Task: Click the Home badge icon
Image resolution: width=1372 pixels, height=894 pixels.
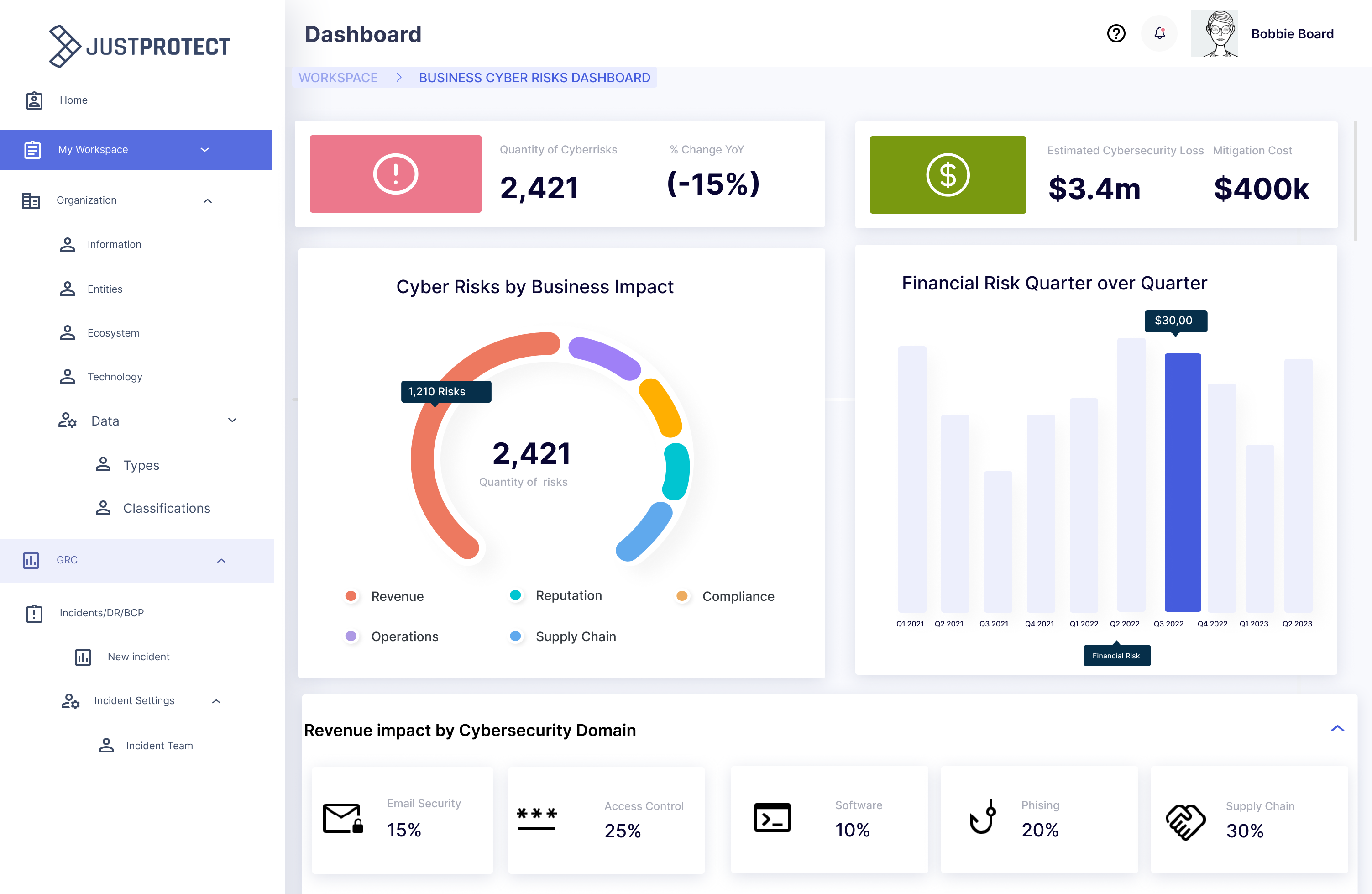Action: pyautogui.click(x=34, y=100)
